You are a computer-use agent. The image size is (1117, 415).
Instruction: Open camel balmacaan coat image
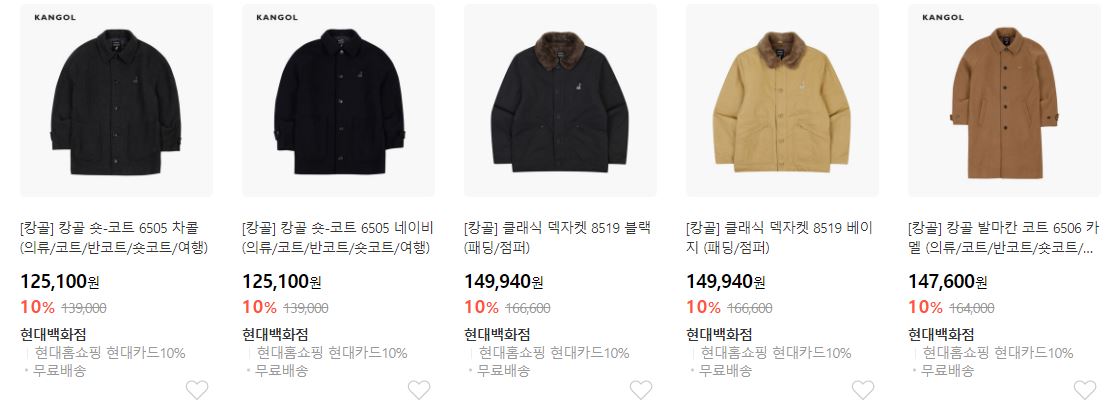1004,100
